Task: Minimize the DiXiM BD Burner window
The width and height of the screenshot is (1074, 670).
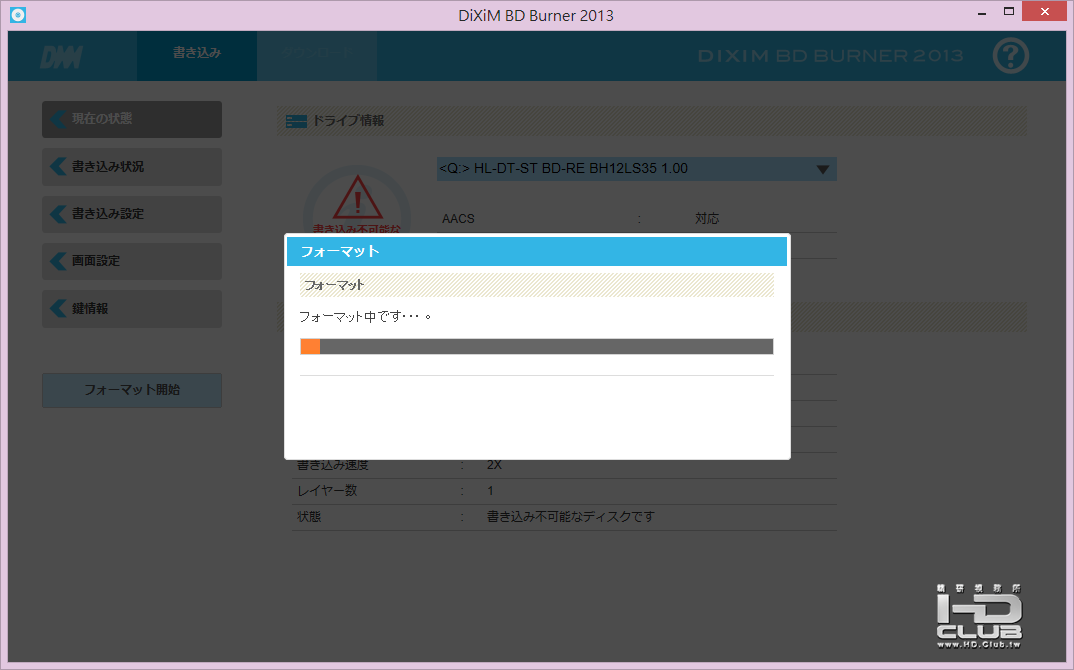Action: tap(982, 12)
